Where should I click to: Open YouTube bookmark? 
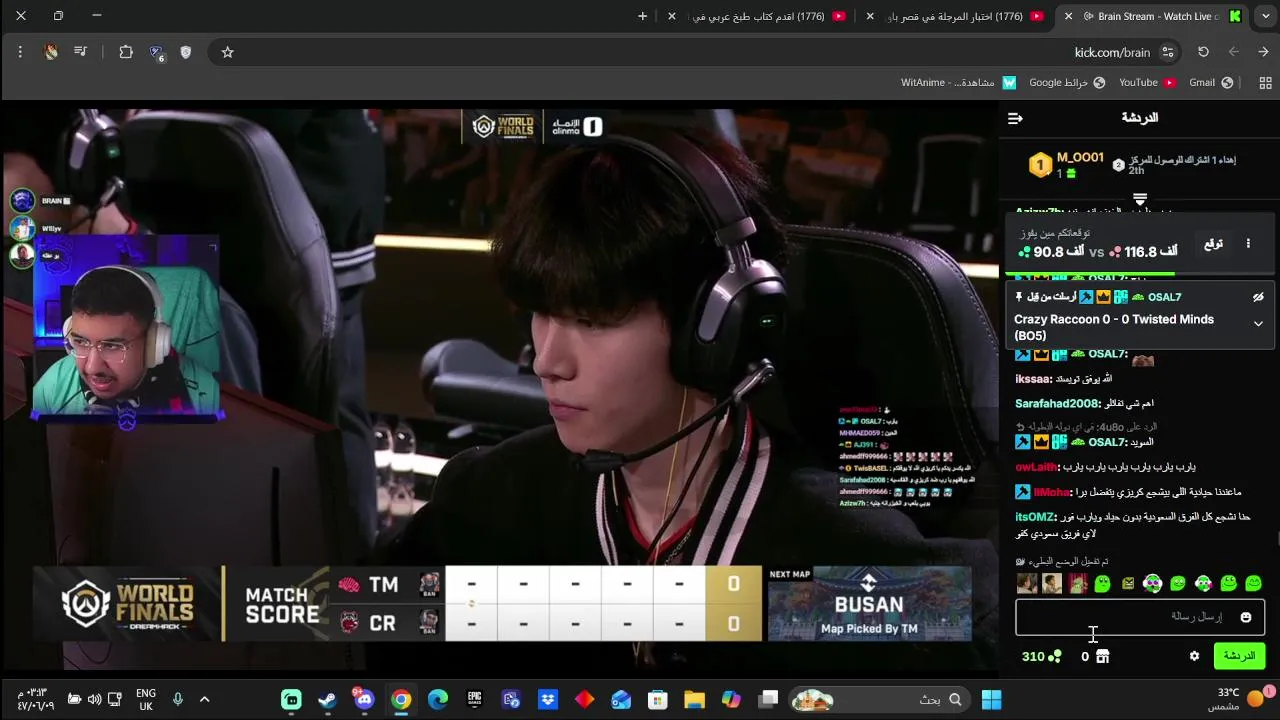(1147, 83)
